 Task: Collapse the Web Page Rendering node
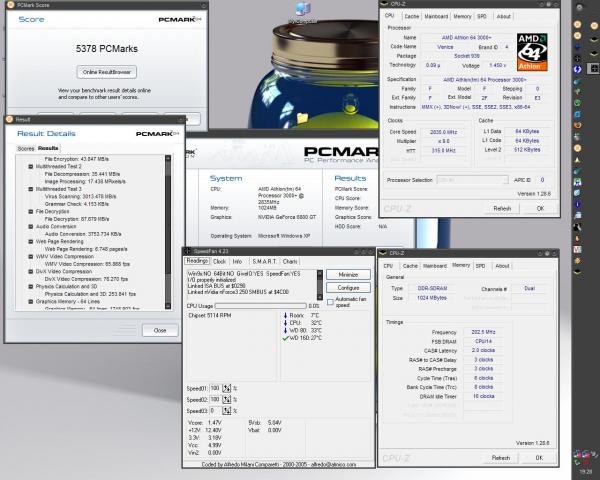(x=31, y=242)
